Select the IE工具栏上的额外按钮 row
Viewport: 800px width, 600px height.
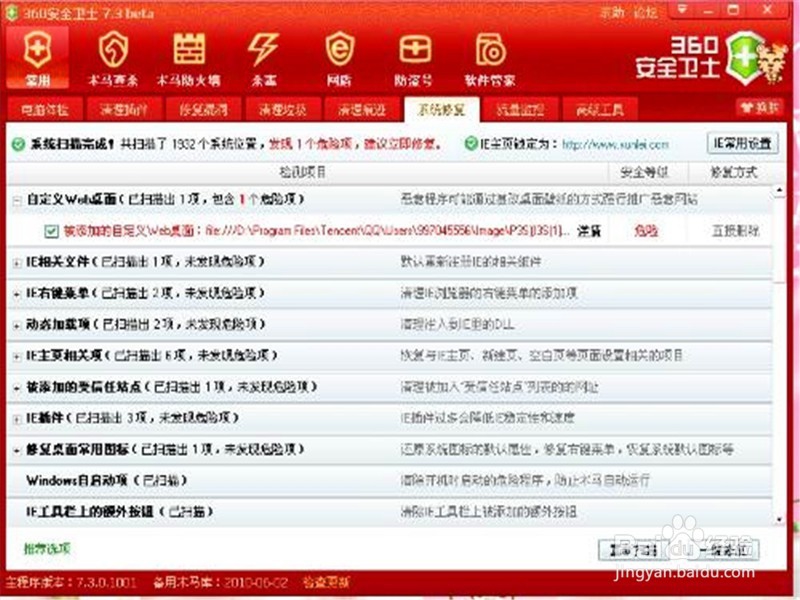[390, 511]
